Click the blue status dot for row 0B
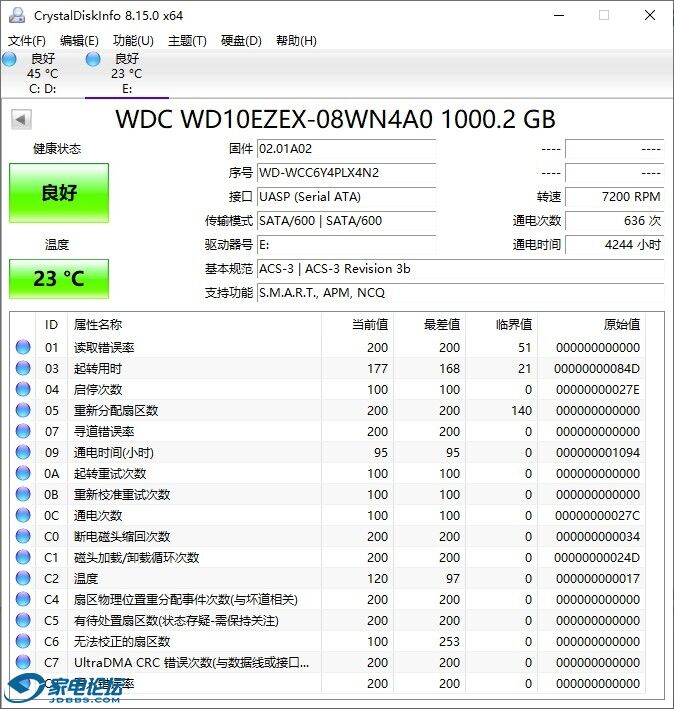The height and width of the screenshot is (709, 674). 23,494
